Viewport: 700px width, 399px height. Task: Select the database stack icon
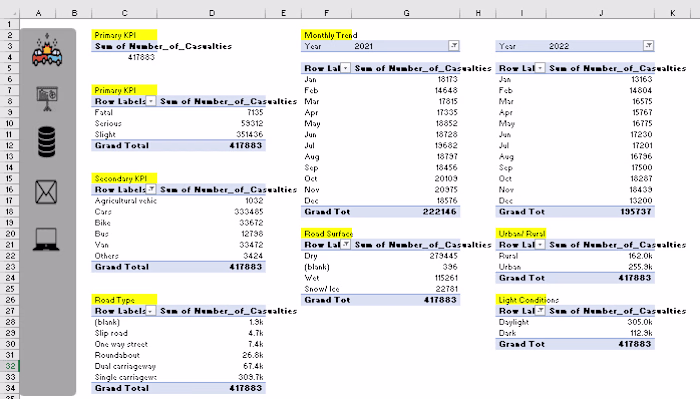click(47, 142)
